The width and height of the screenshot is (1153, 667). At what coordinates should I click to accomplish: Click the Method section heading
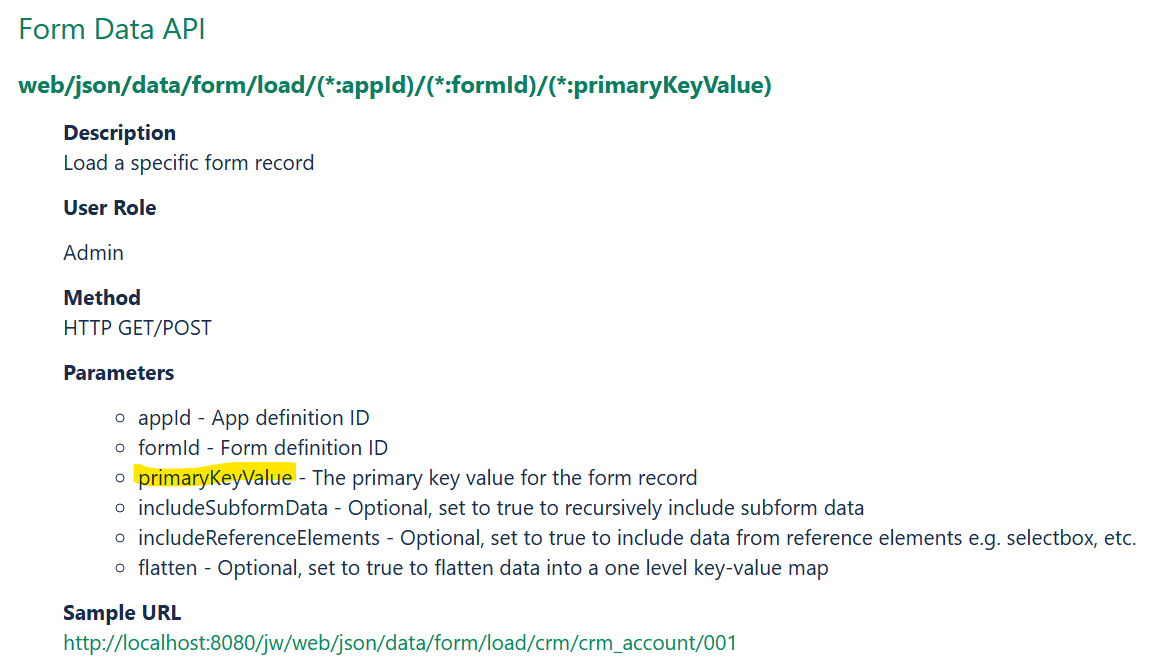point(101,297)
